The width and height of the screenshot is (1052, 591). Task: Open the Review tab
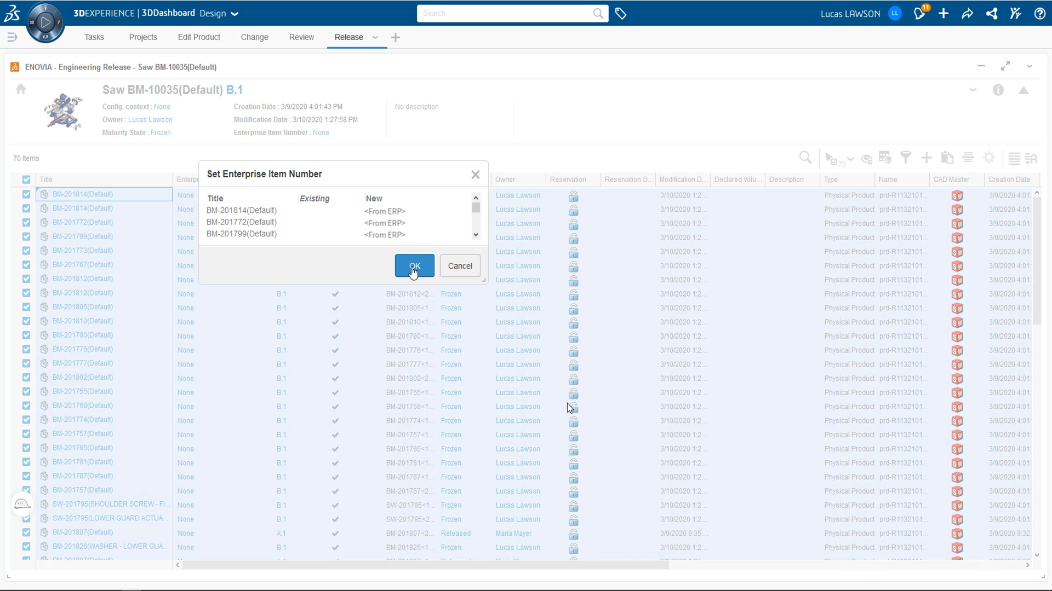[301, 38]
